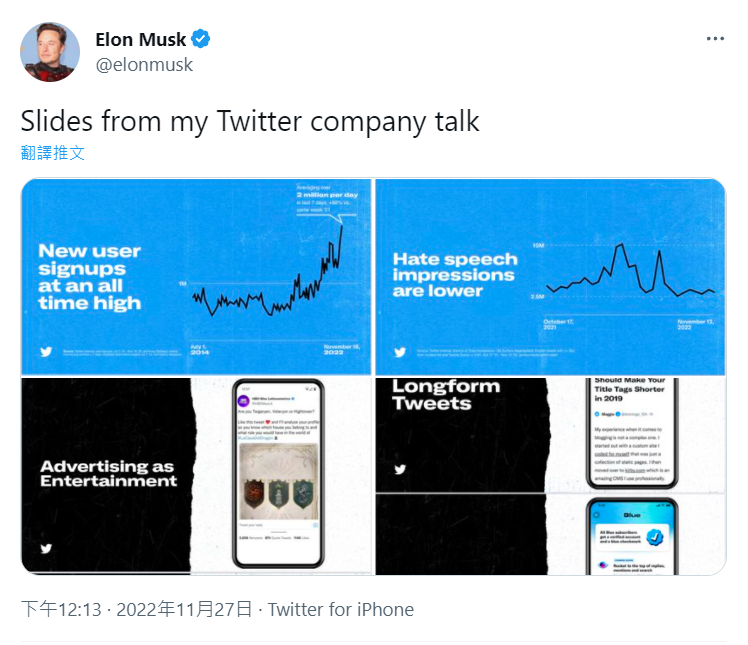Viewport: 748px width, 645px height.
Task: Open the Hate speech impressions slide
Action: [x=550, y=276]
